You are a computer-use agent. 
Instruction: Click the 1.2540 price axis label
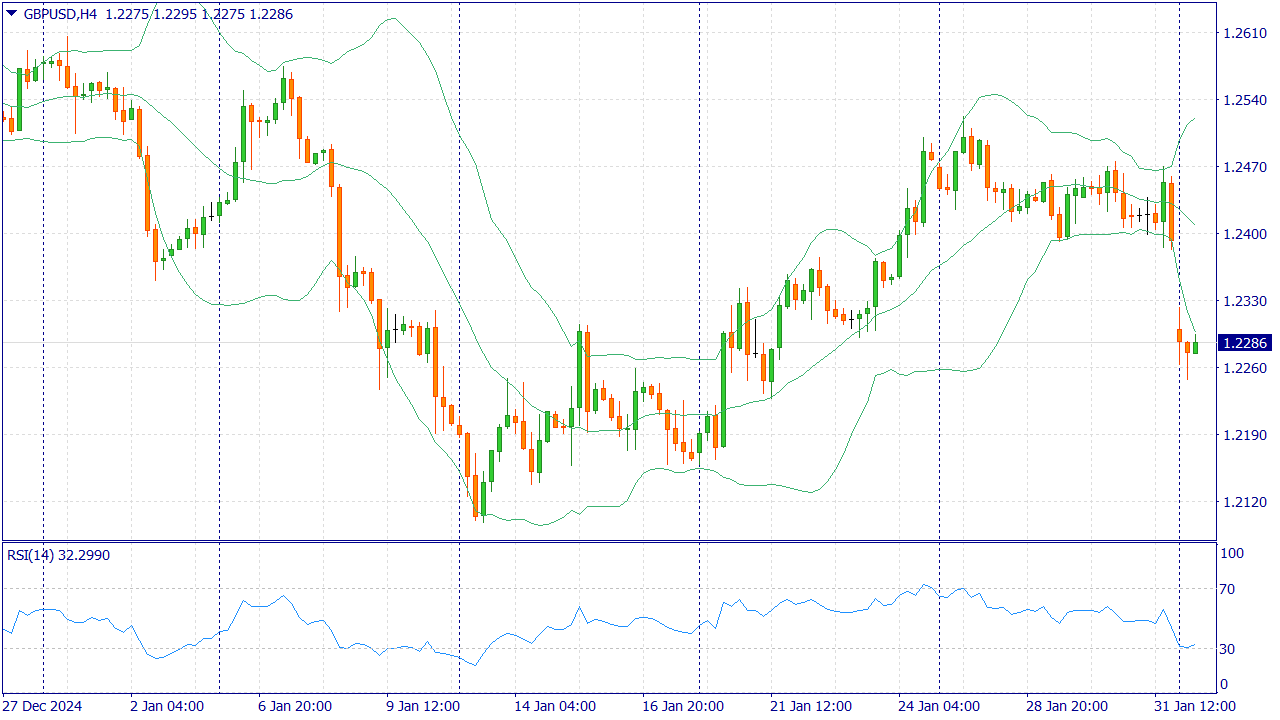tap(1244, 100)
